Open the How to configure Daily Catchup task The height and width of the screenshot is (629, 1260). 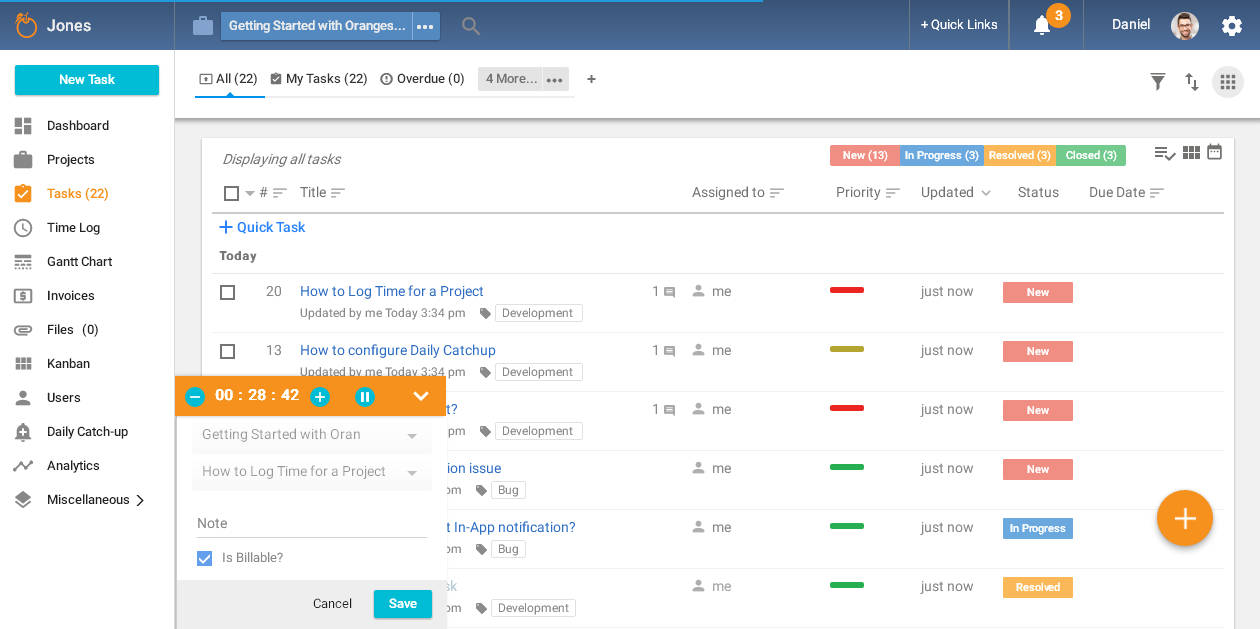[397, 350]
